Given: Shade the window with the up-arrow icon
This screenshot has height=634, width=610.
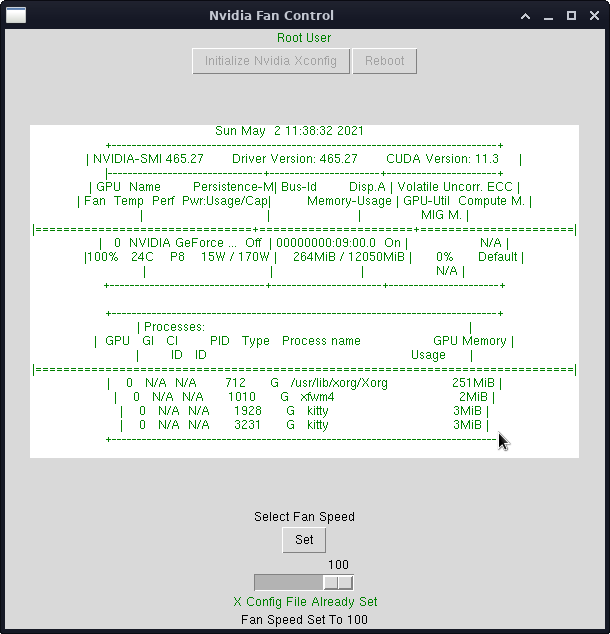Looking at the screenshot, I should point(526,16).
